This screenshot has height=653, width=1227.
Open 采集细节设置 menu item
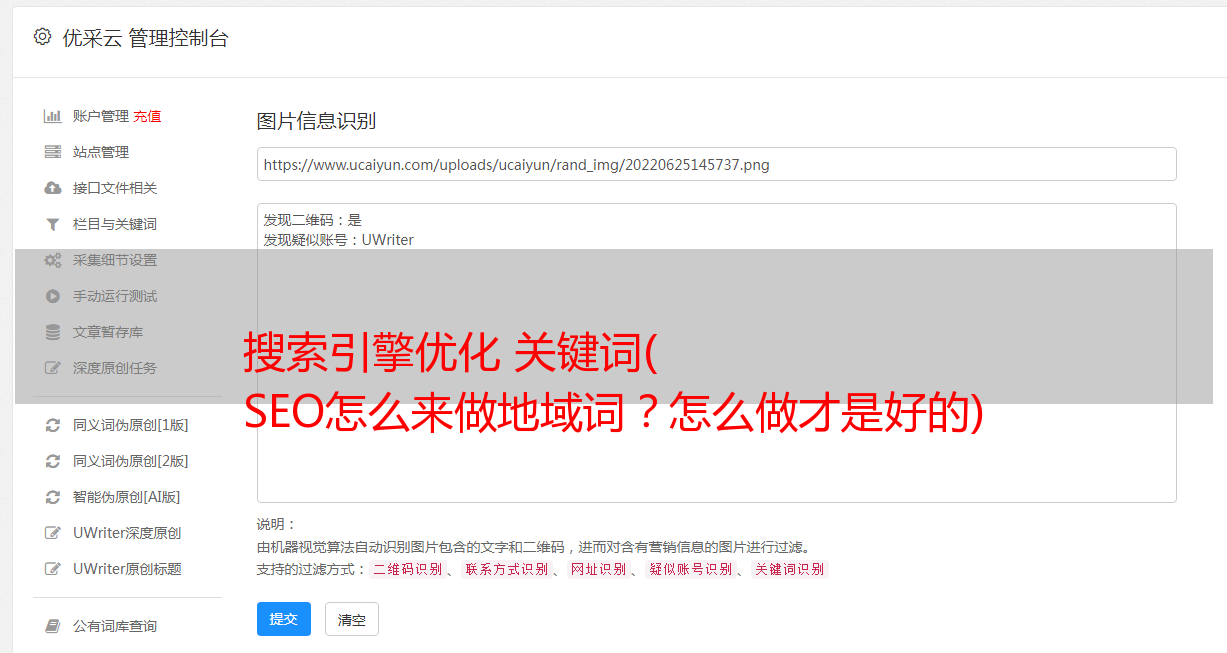pos(115,260)
